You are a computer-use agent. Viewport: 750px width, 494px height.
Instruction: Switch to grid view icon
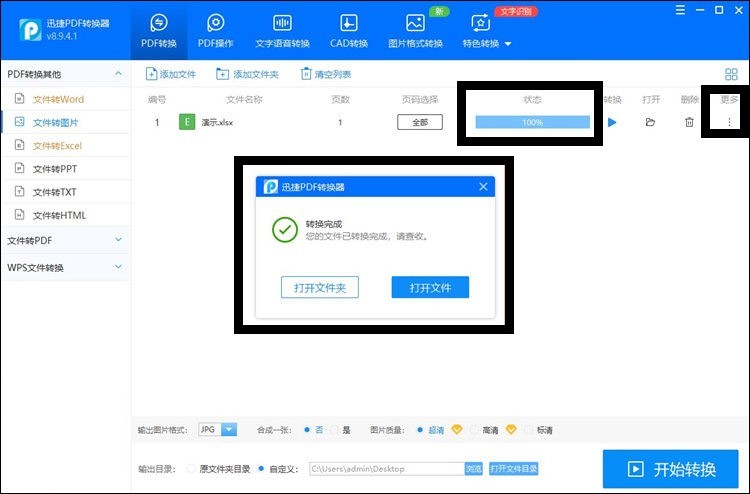(x=731, y=74)
